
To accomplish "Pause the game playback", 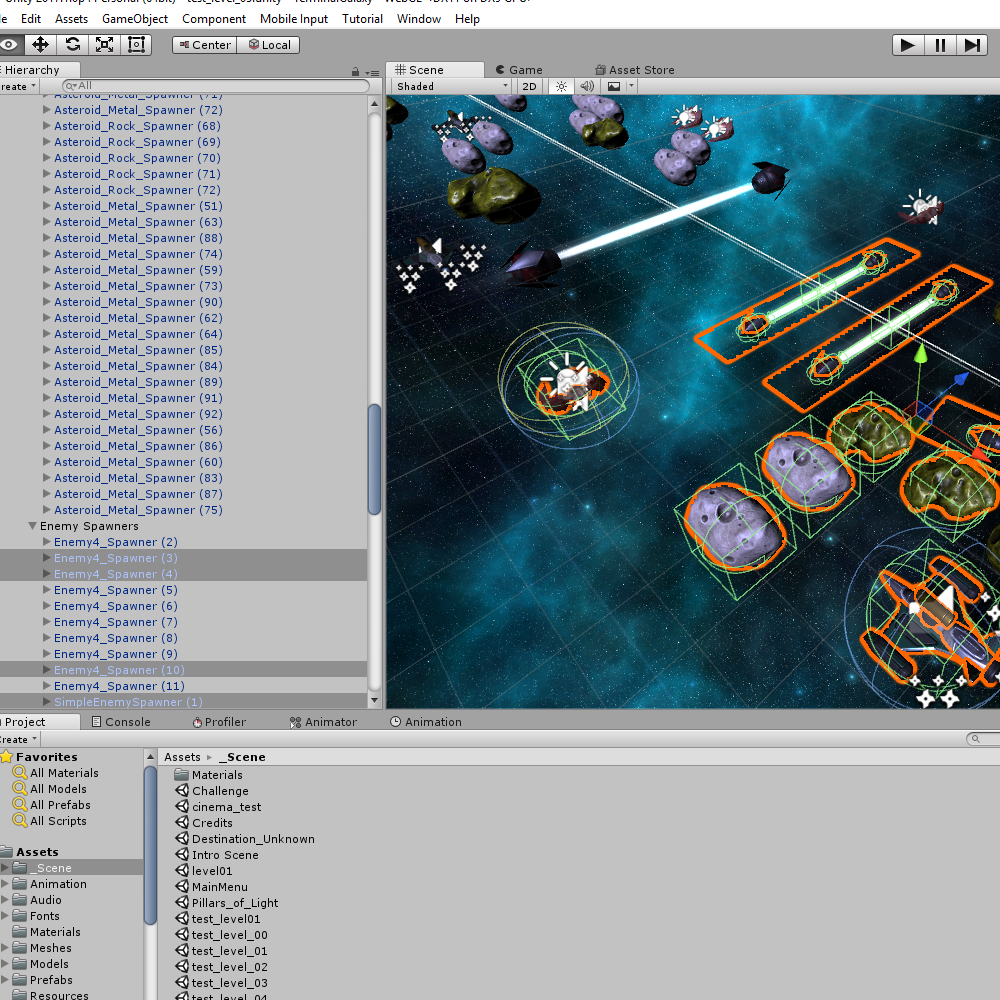I will (939, 45).
